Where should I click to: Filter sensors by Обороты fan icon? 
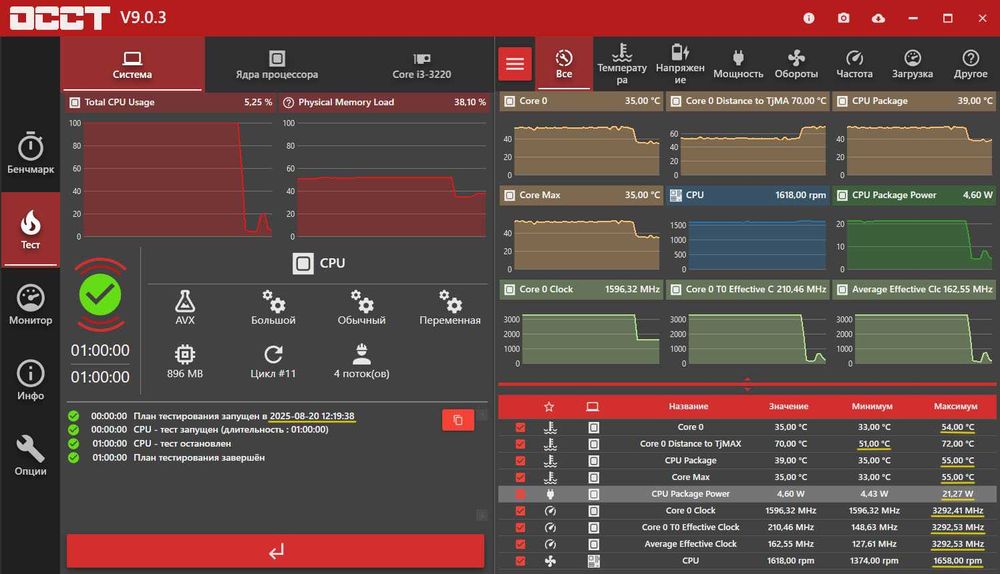point(796,64)
